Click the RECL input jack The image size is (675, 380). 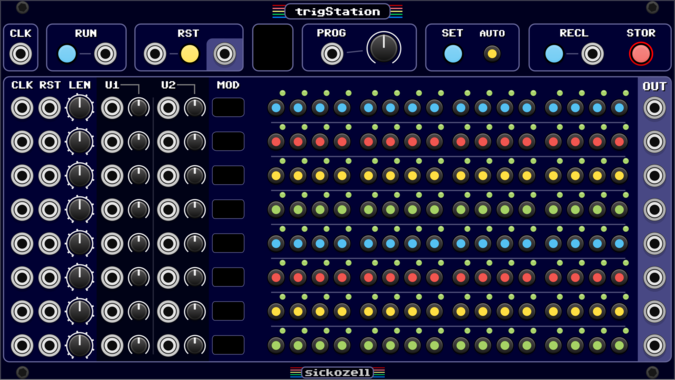(592, 54)
